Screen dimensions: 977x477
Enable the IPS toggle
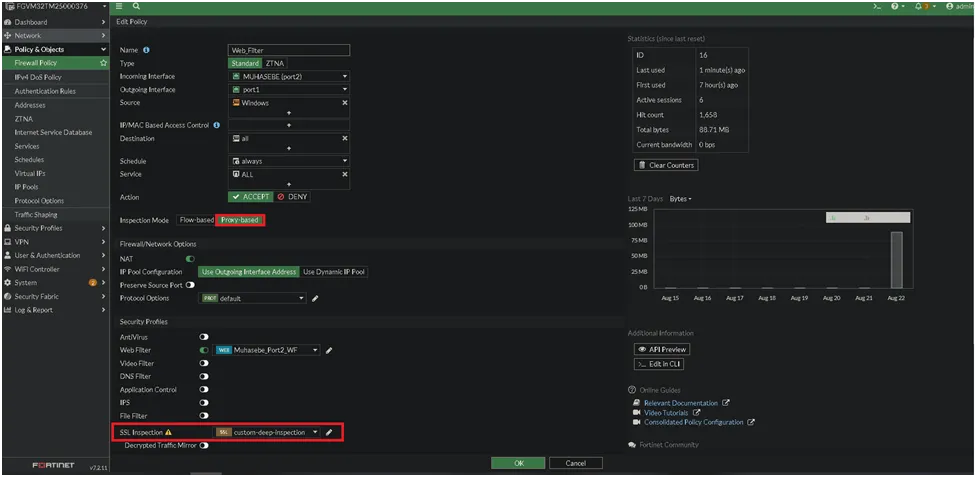204,403
